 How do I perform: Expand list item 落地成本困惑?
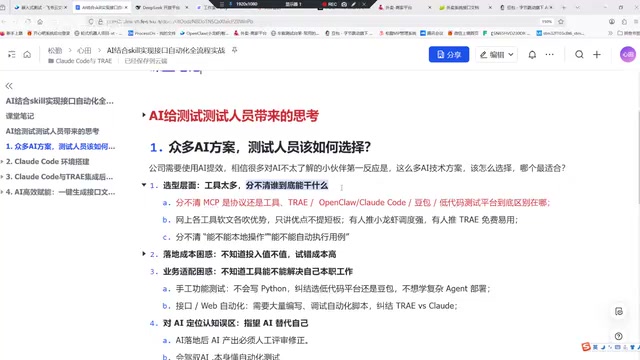tap(144, 254)
